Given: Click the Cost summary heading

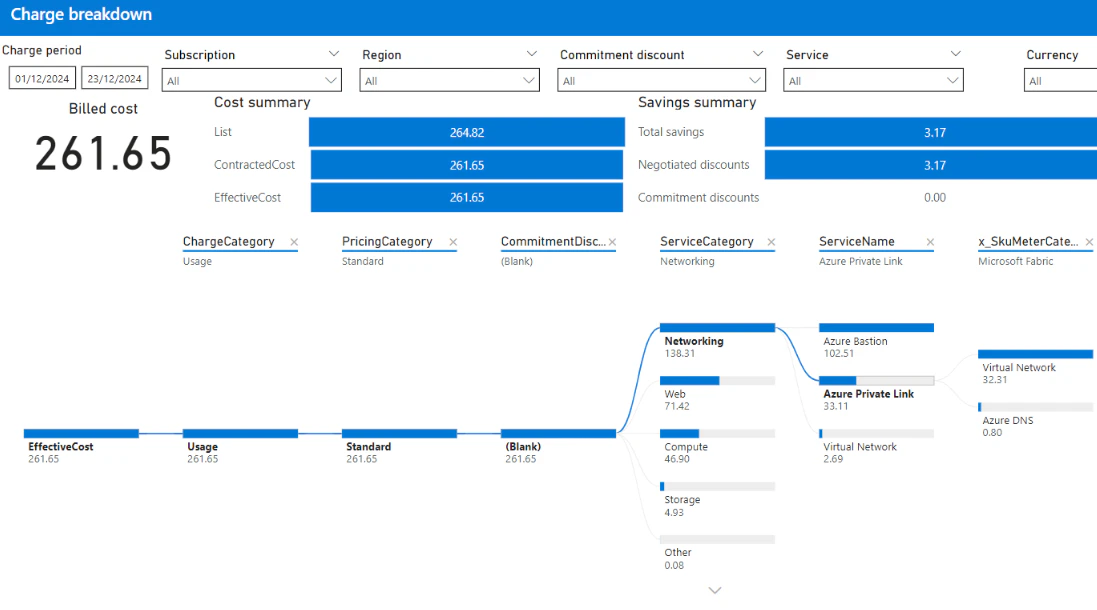Looking at the screenshot, I should click(262, 102).
